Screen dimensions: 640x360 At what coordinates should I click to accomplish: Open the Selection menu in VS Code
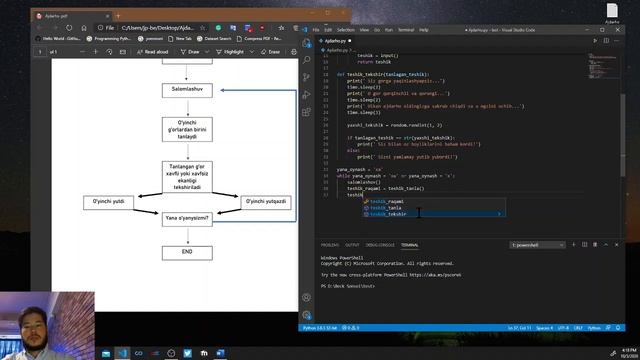[346, 30]
